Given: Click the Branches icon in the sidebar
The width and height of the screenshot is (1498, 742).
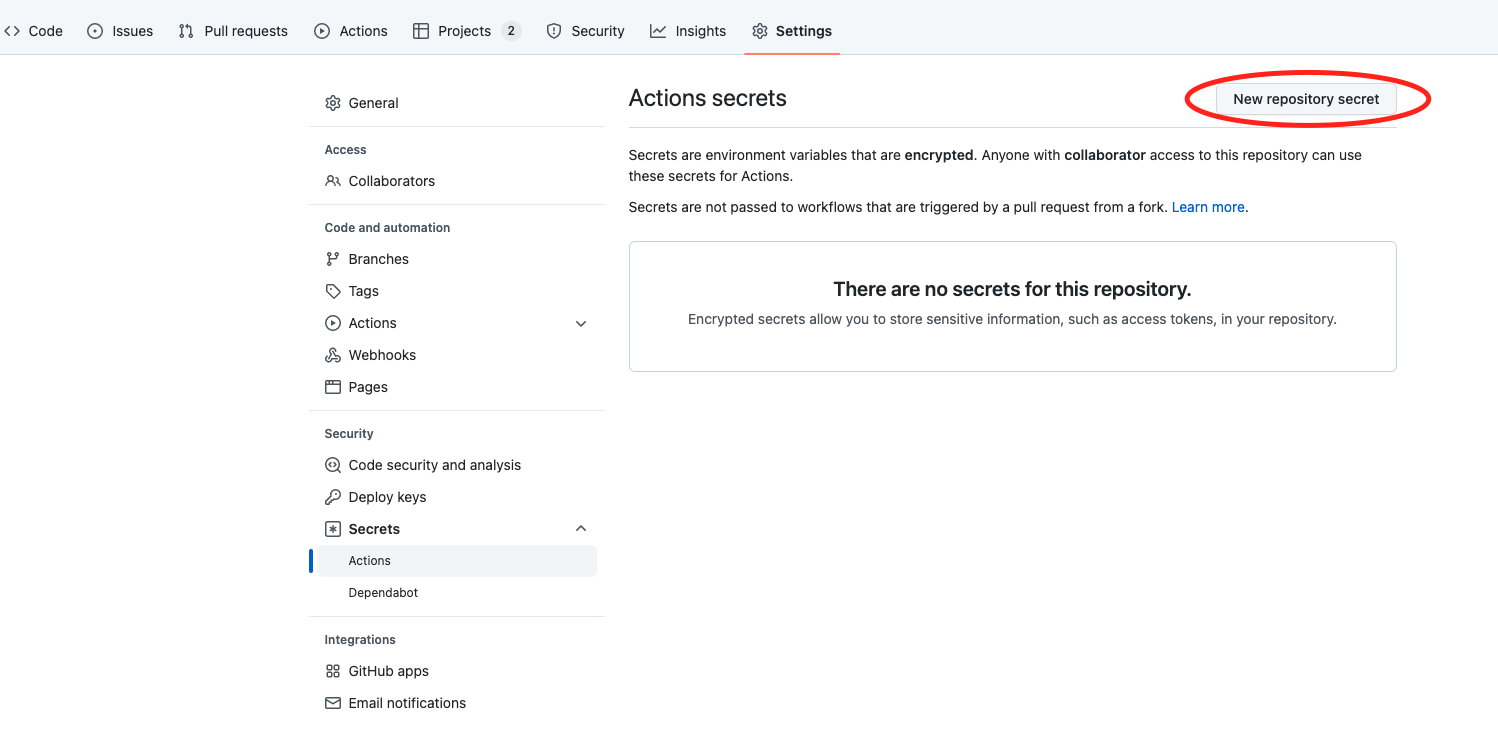Looking at the screenshot, I should 333,259.
